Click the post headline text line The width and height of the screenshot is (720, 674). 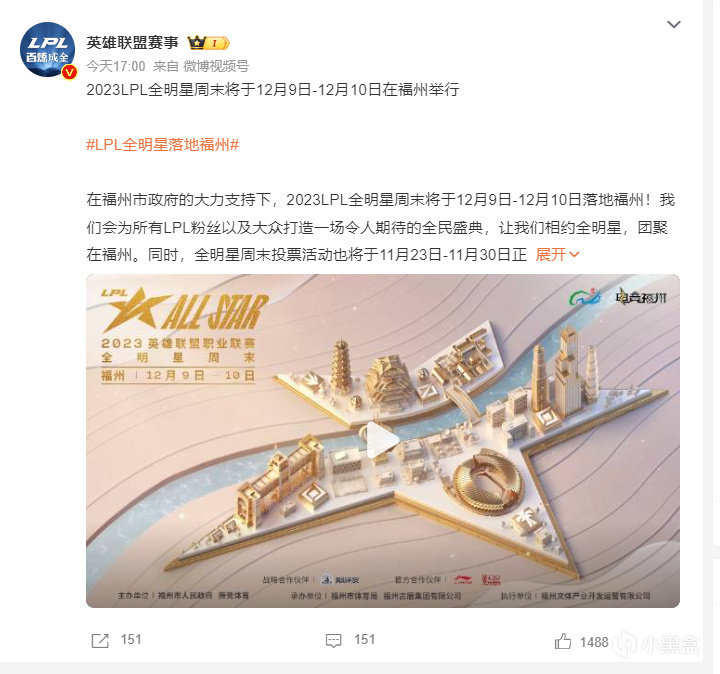coord(273,90)
